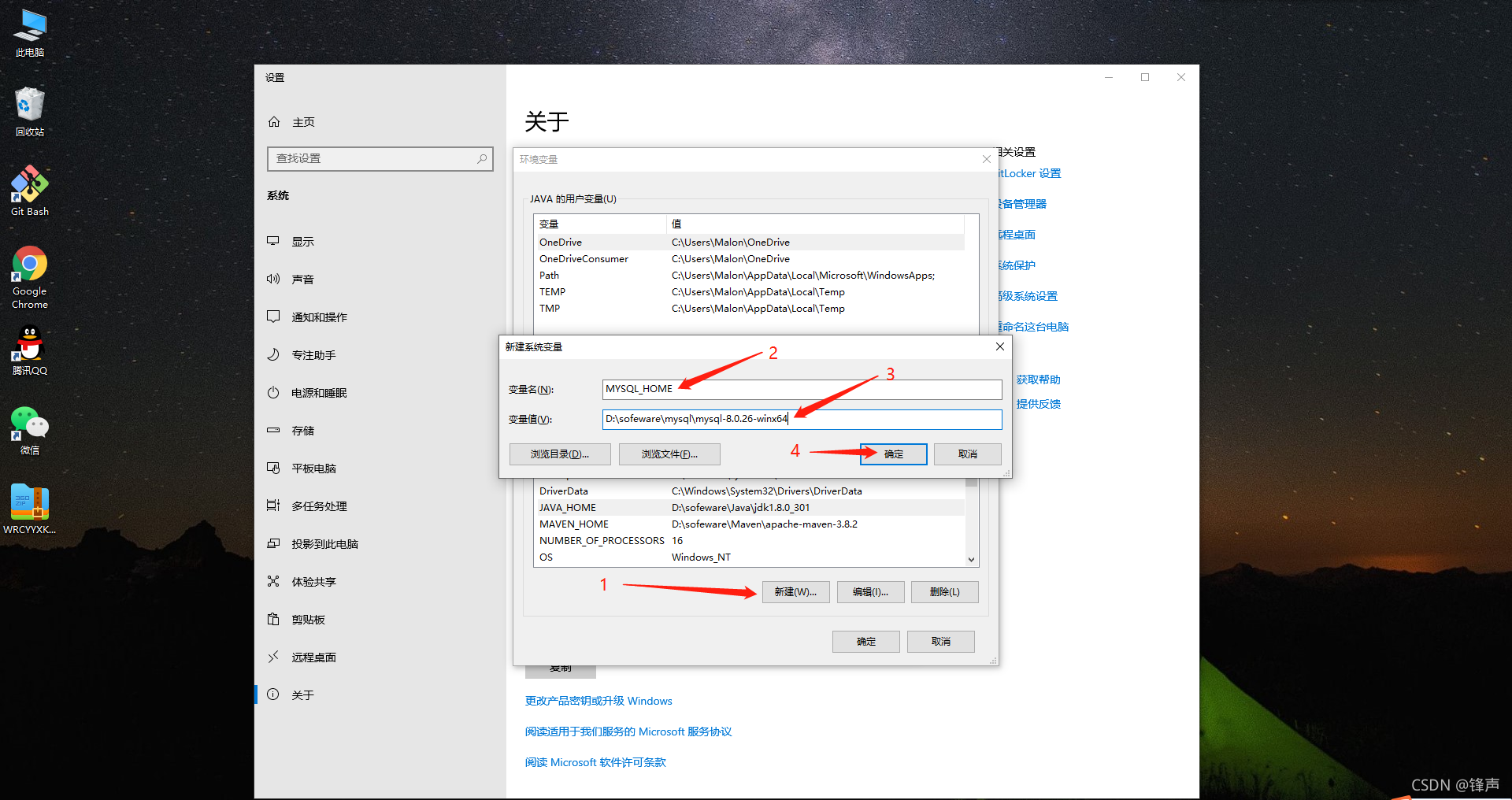
Task: Select the JAVA_HOME system variable row
Action: pyautogui.click(x=750, y=508)
